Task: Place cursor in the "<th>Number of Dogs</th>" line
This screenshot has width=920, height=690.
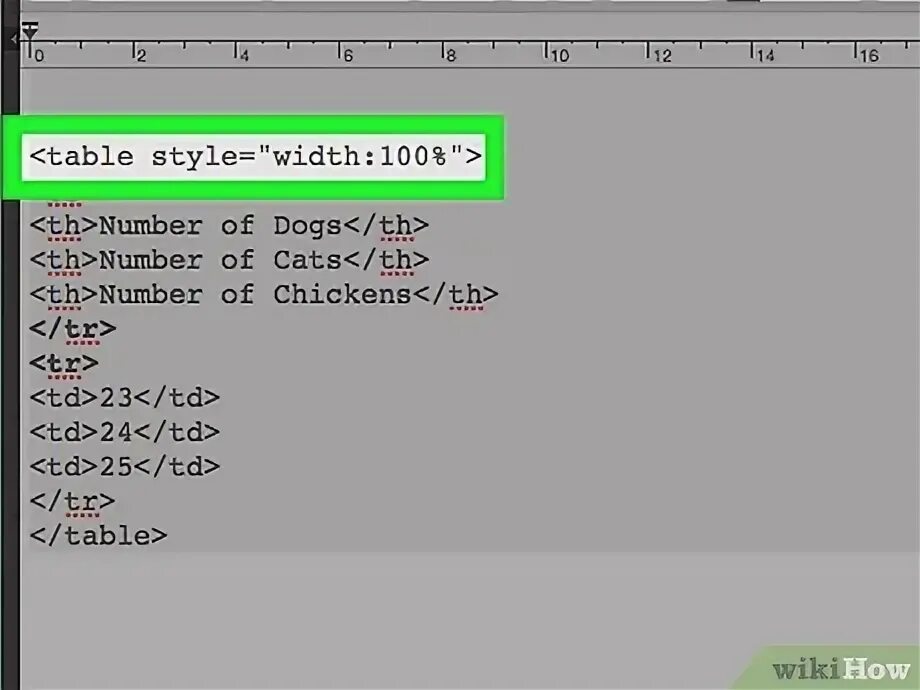Action: click(230, 225)
